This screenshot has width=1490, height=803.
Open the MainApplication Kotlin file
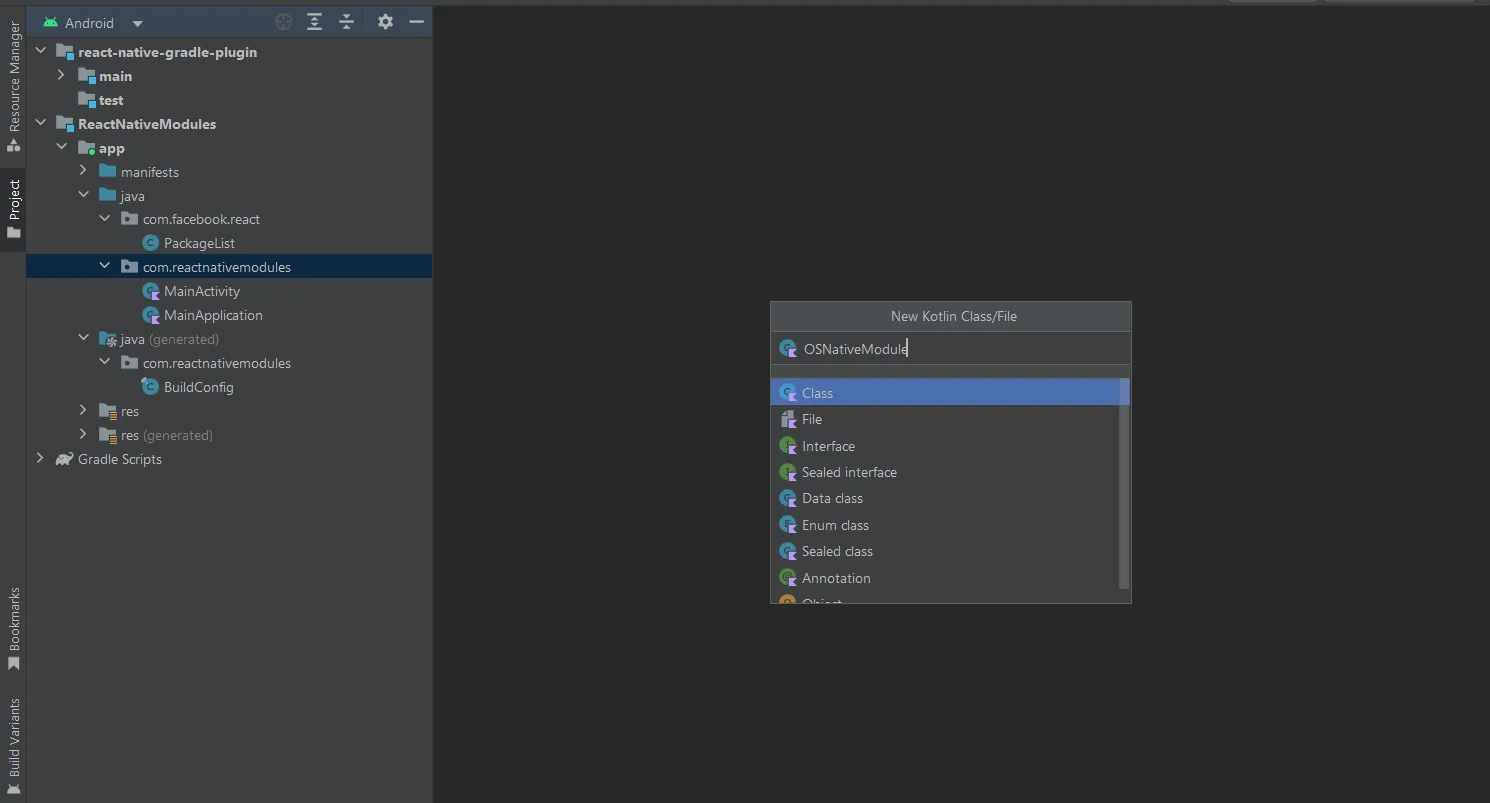pos(213,315)
